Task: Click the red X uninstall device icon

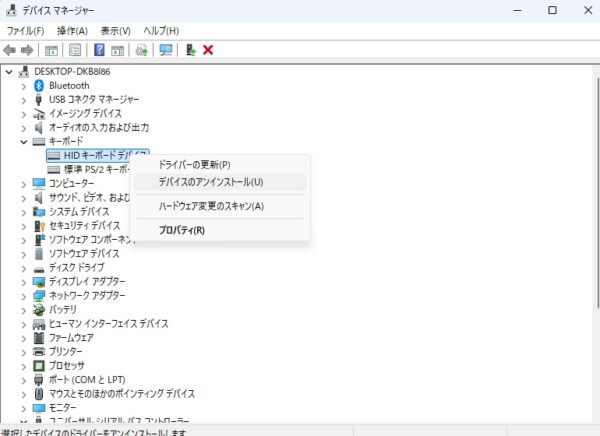Action: [208, 50]
